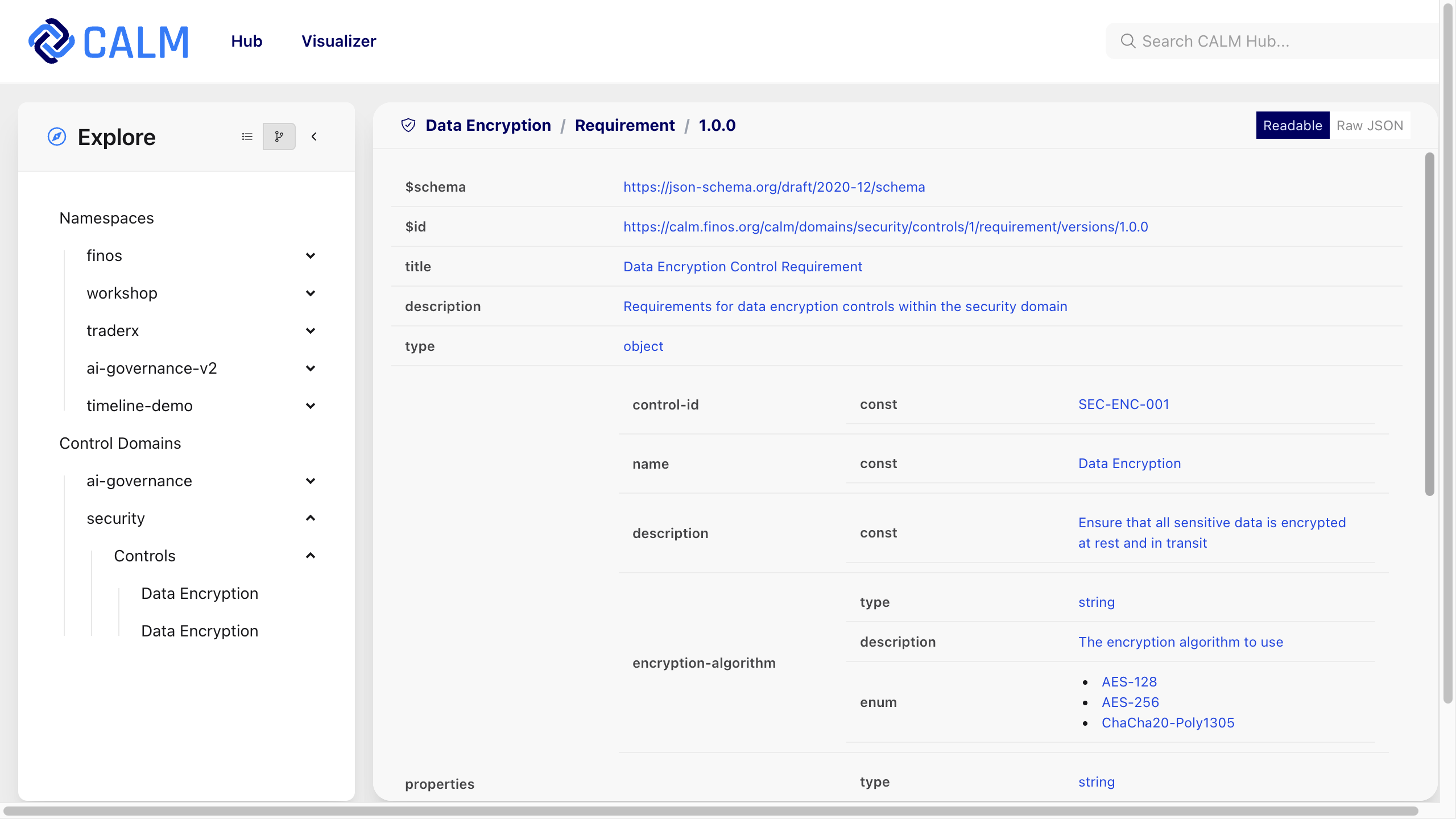The image size is (1456, 819).
Task: Open the Hub menu
Action: click(247, 41)
